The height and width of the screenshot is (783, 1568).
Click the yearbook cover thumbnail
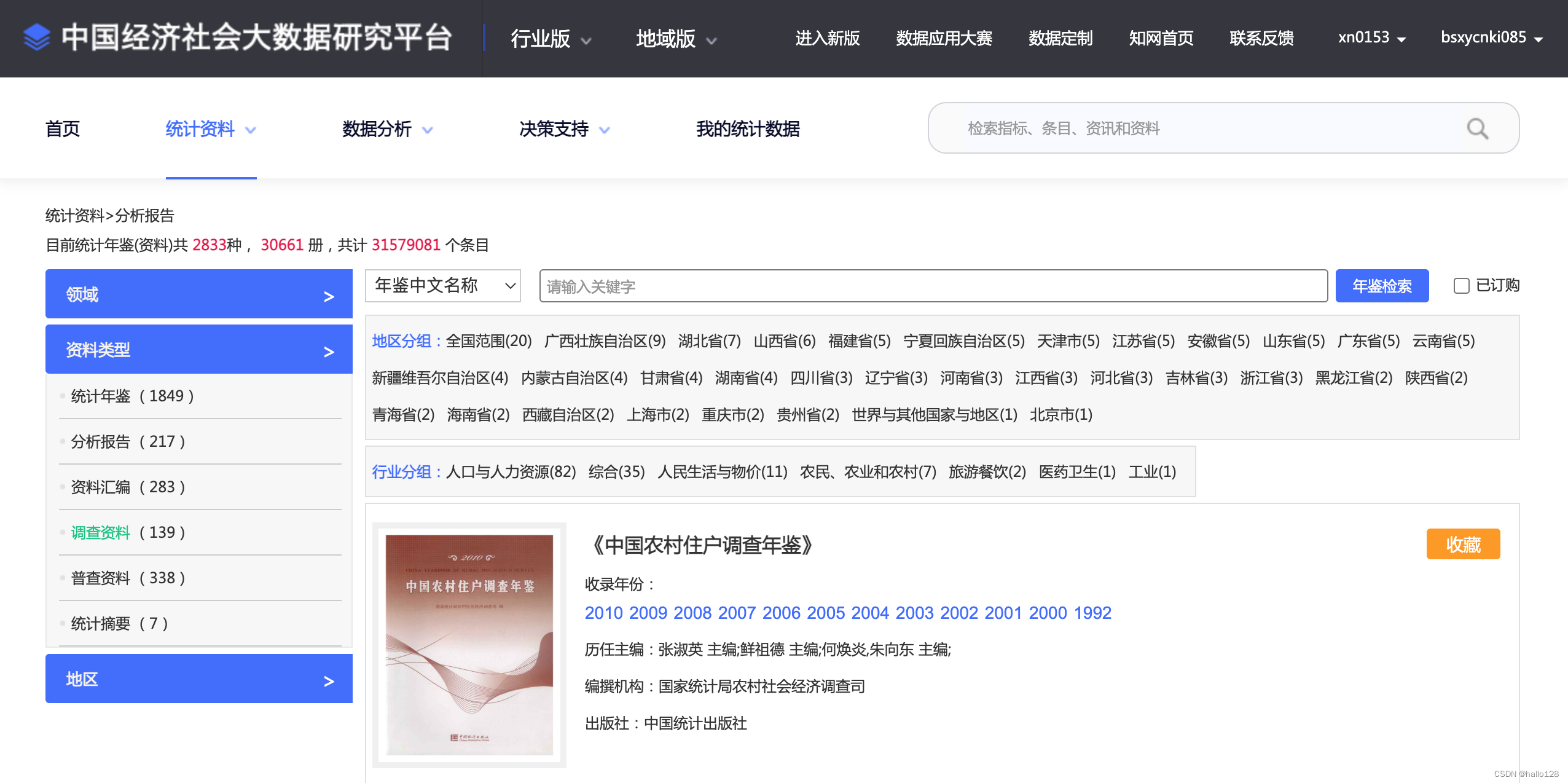point(469,644)
